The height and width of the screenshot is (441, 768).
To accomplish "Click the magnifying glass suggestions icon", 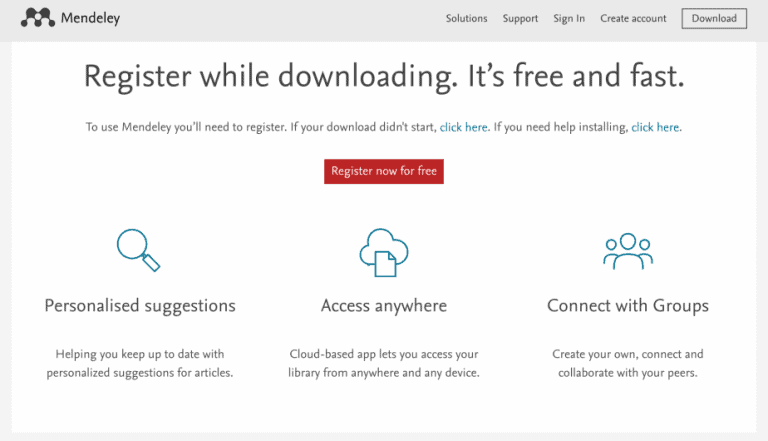I will coord(139,250).
